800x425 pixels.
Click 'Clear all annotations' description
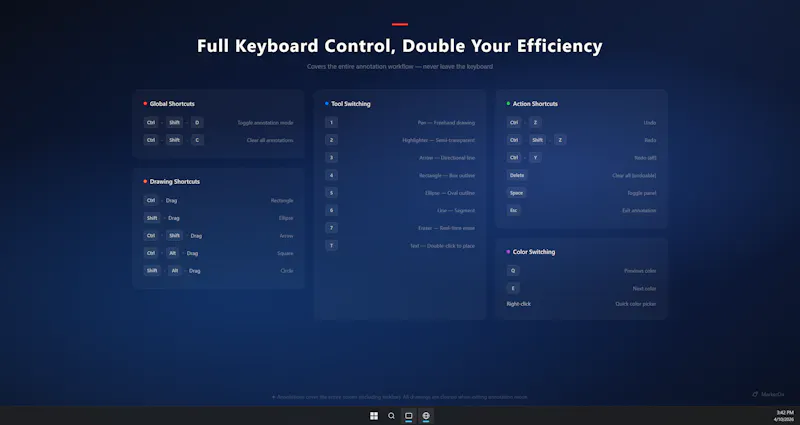(x=270, y=140)
